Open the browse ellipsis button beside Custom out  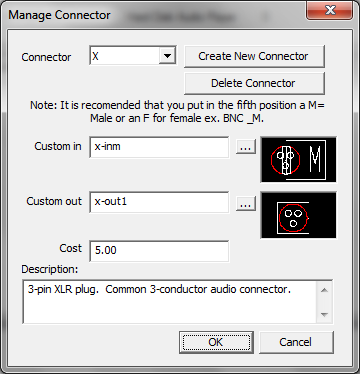pyautogui.click(x=246, y=203)
